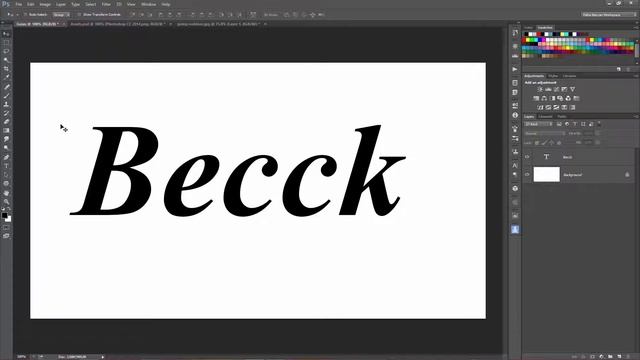Image resolution: width=640 pixels, height=360 pixels.
Task: Open the layer filter Kind dropdown
Action: click(x=538, y=124)
